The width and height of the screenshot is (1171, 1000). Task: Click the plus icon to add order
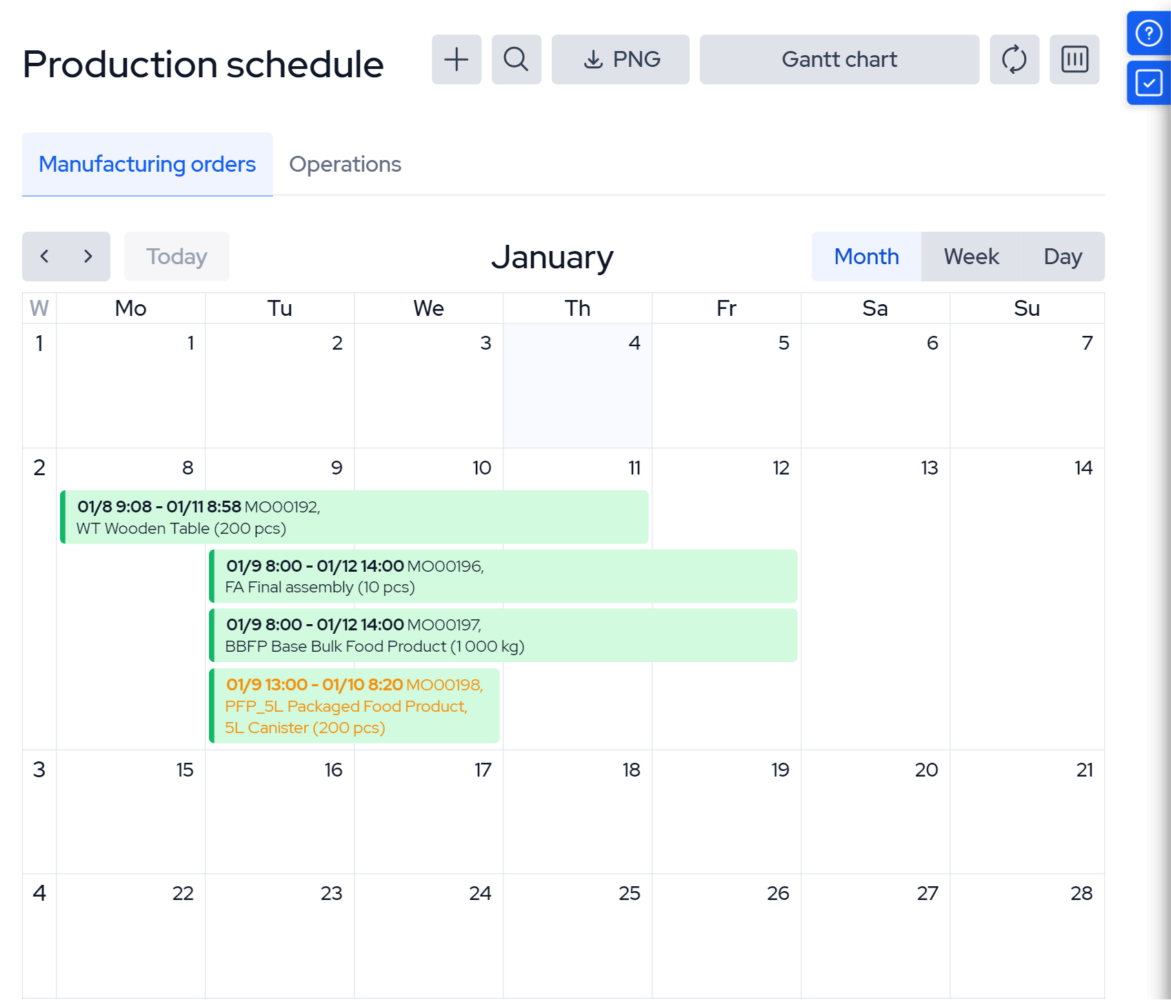[x=456, y=60]
